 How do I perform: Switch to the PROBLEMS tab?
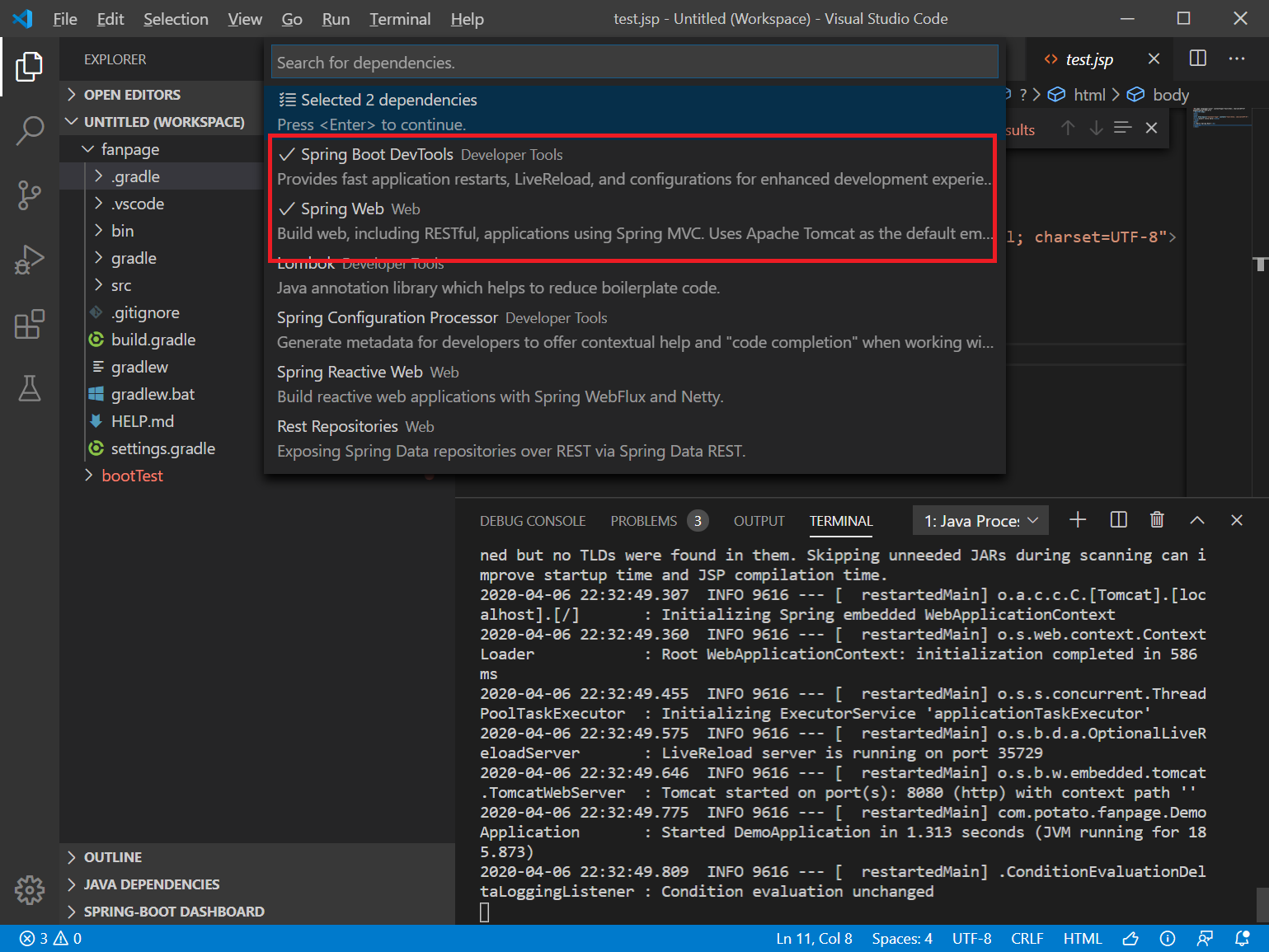(x=659, y=521)
